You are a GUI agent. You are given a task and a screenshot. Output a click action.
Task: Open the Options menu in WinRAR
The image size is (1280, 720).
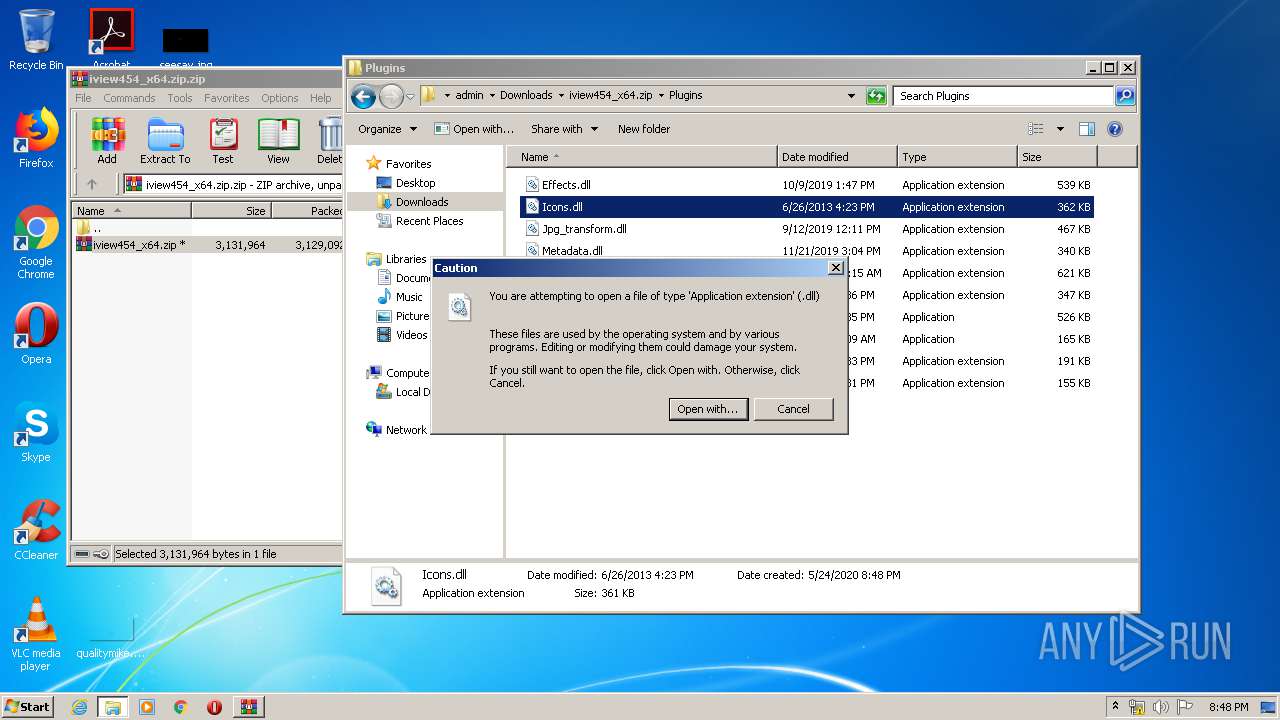(280, 98)
